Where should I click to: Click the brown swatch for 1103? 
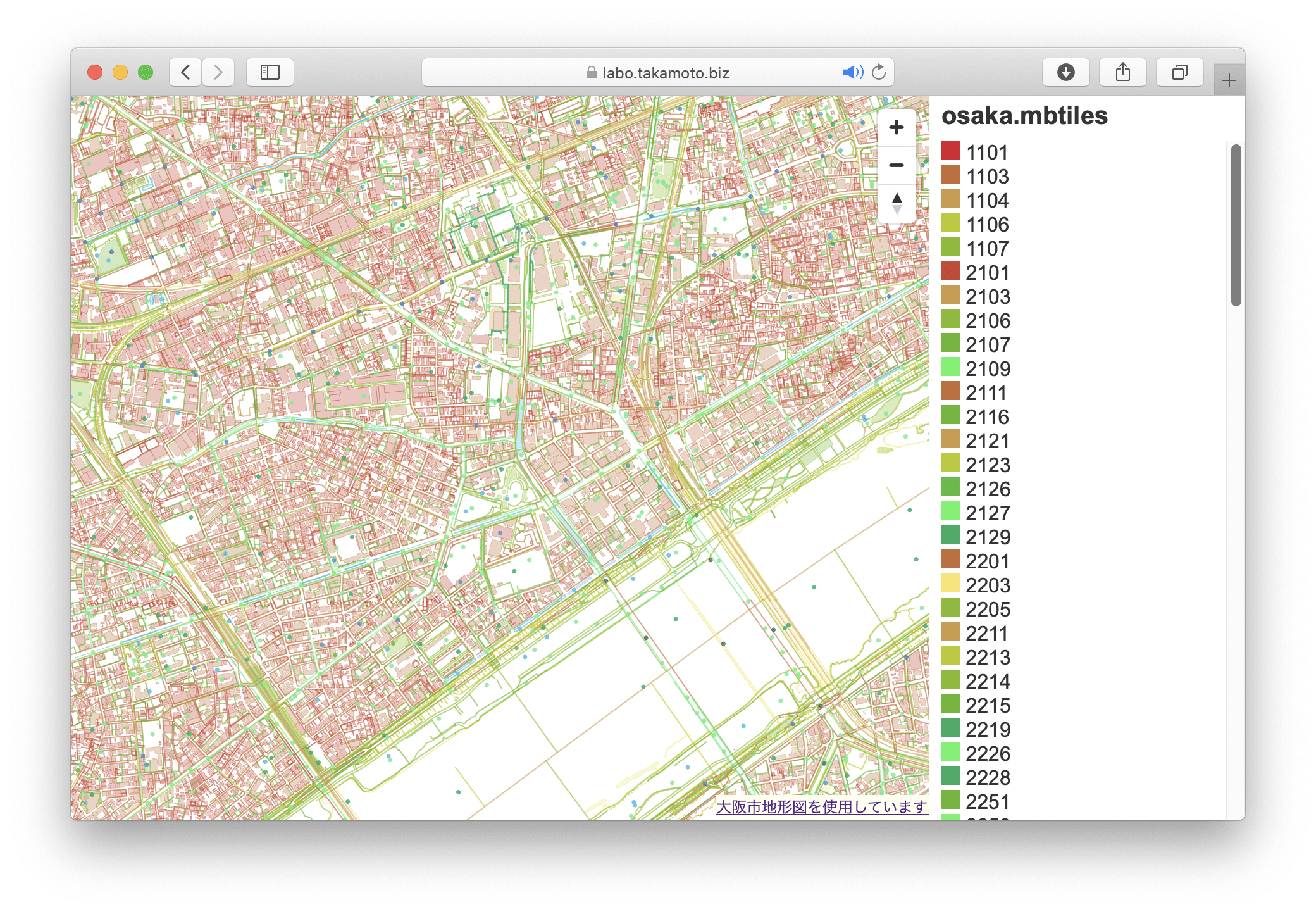coord(951,174)
